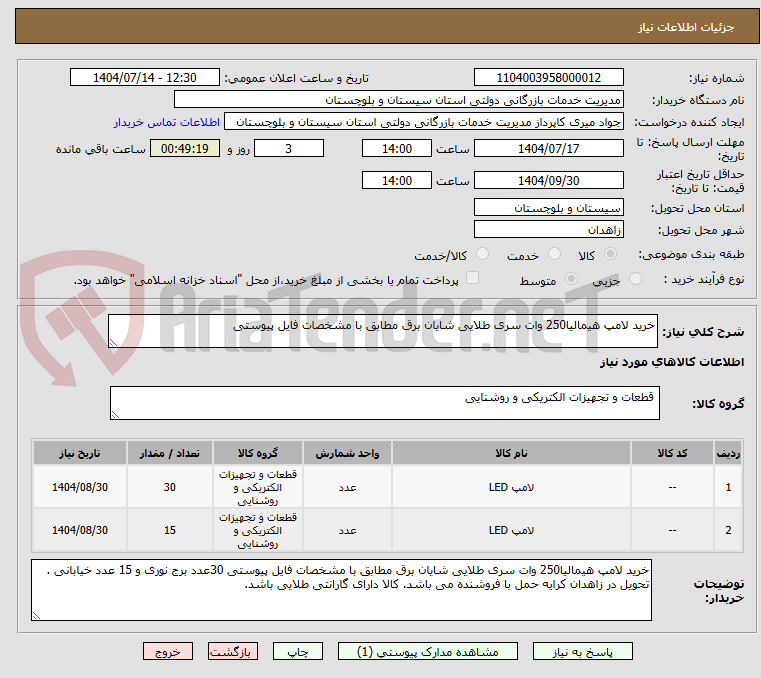Click the remaining days field showing 3

(289, 149)
